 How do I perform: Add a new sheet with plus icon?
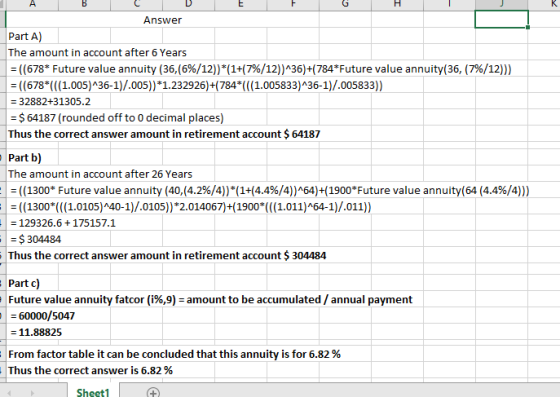click(153, 392)
